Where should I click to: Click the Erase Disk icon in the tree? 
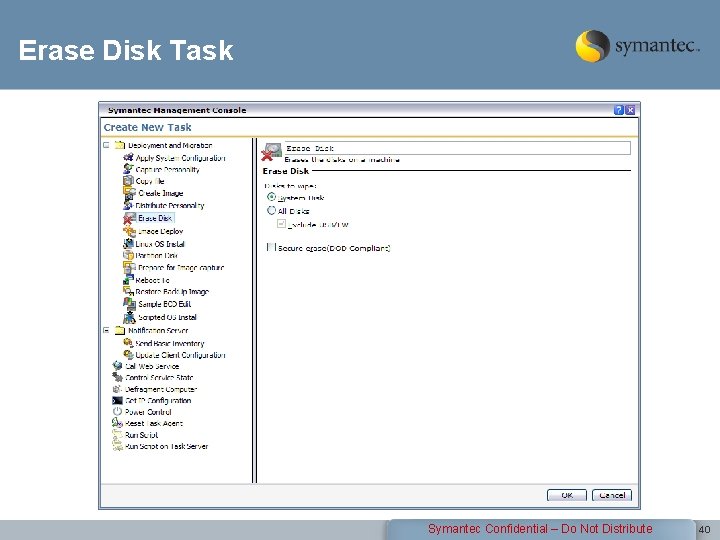coord(129,219)
